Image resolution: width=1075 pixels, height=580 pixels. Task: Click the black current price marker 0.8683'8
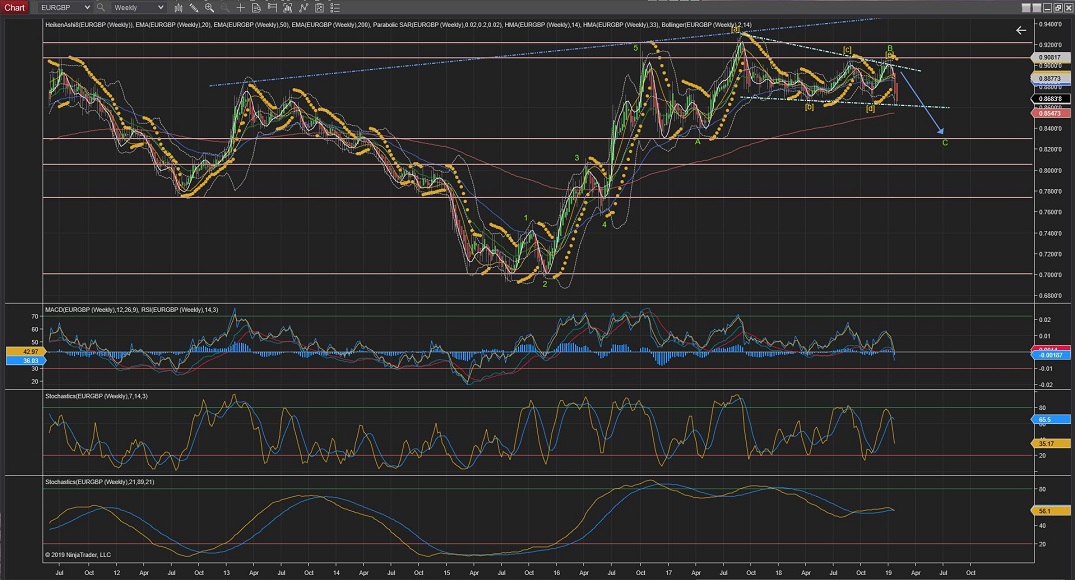pos(1050,99)
